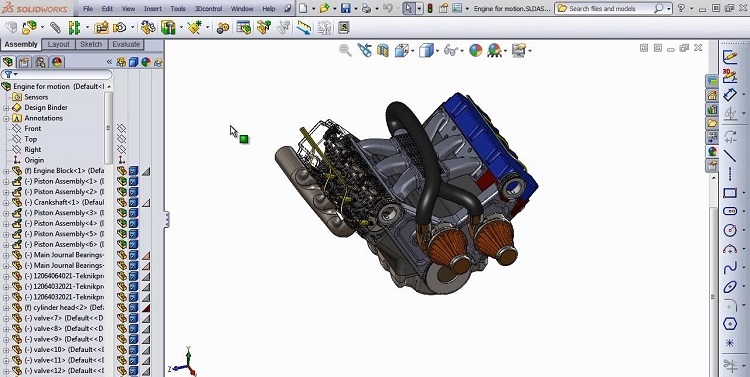This screenshot has height=377, width=750.
Task: Open the Insert menu
Action: point(153,9)
